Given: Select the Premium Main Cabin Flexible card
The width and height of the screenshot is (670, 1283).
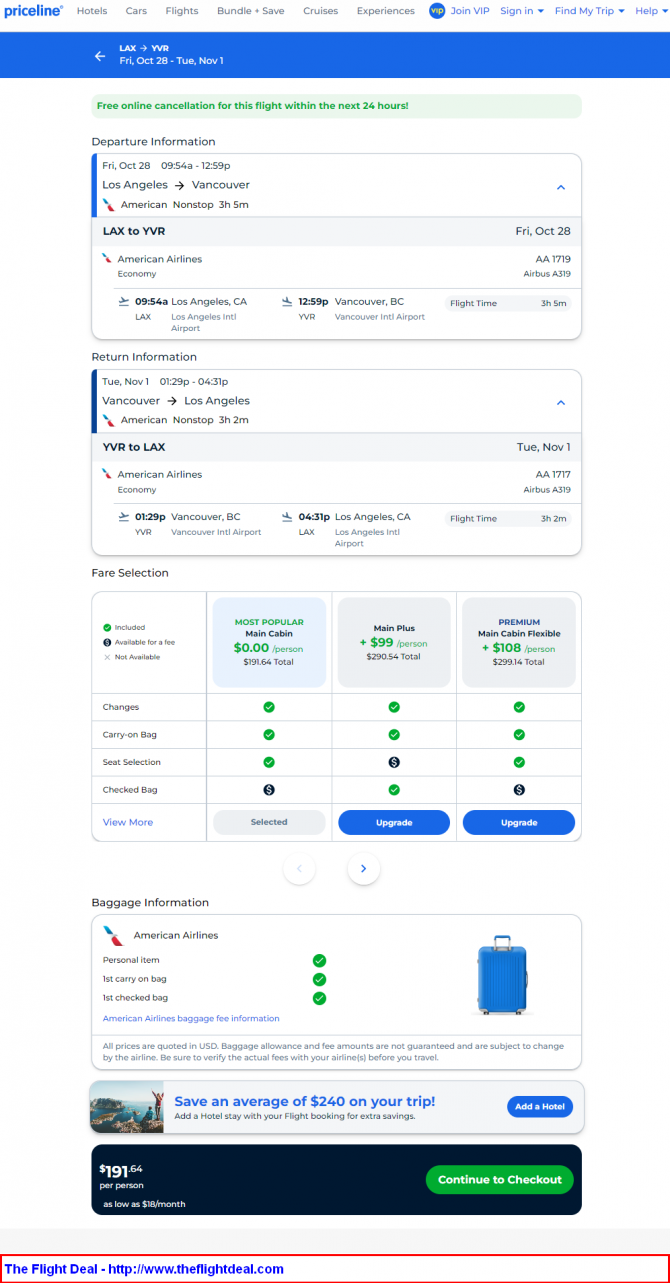Looking at the screenshot, I should [519, 642].
